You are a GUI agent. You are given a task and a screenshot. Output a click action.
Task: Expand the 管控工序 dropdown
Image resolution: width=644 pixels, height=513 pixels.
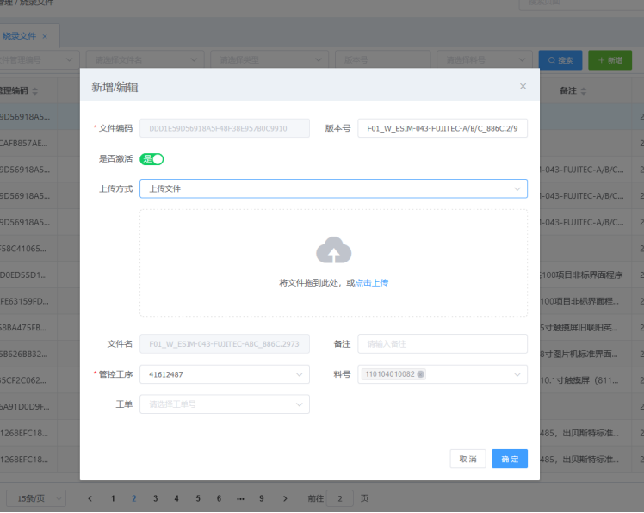[224, 374]
